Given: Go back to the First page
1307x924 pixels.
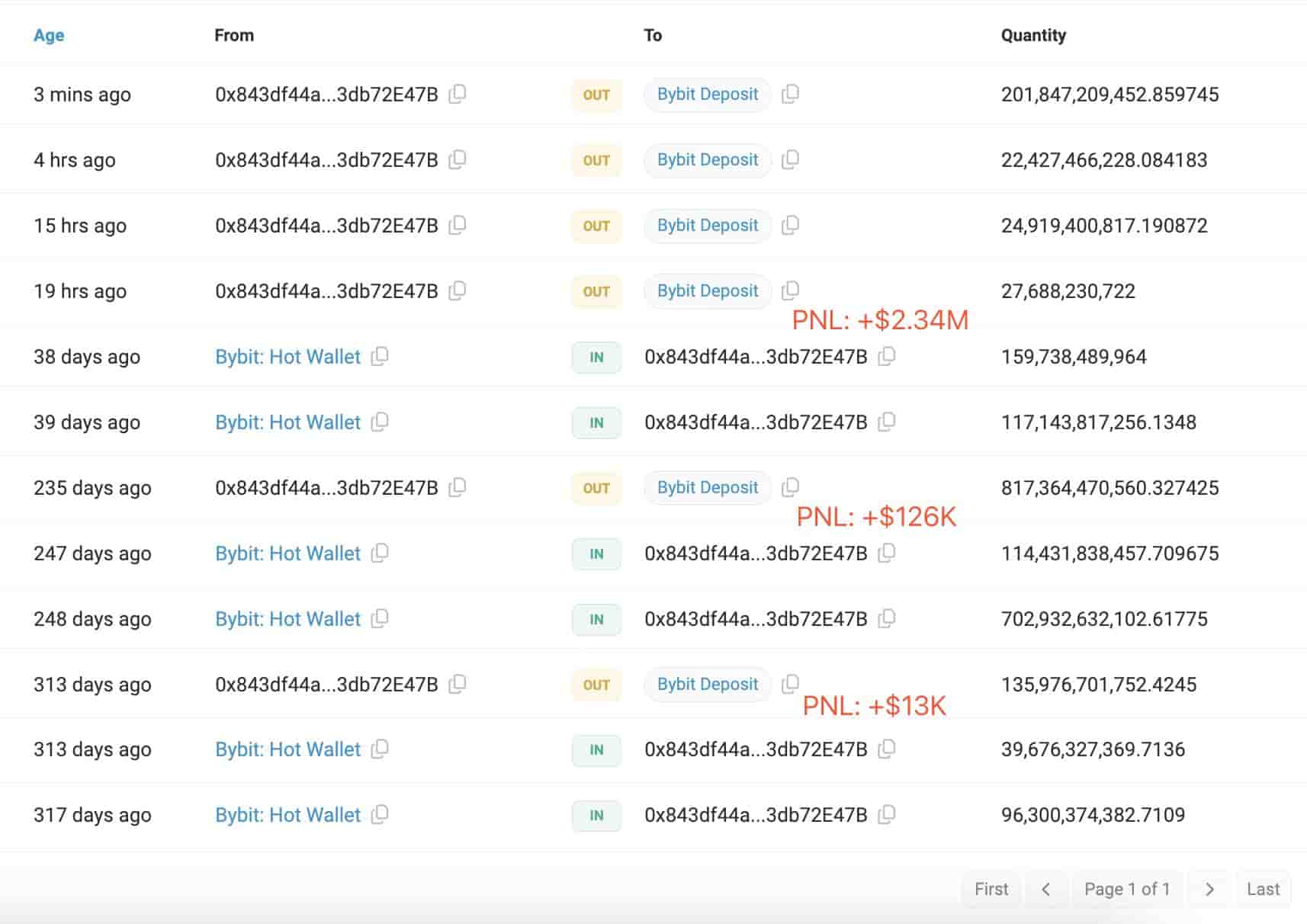Looking at the screenshot, I should 991,889.
